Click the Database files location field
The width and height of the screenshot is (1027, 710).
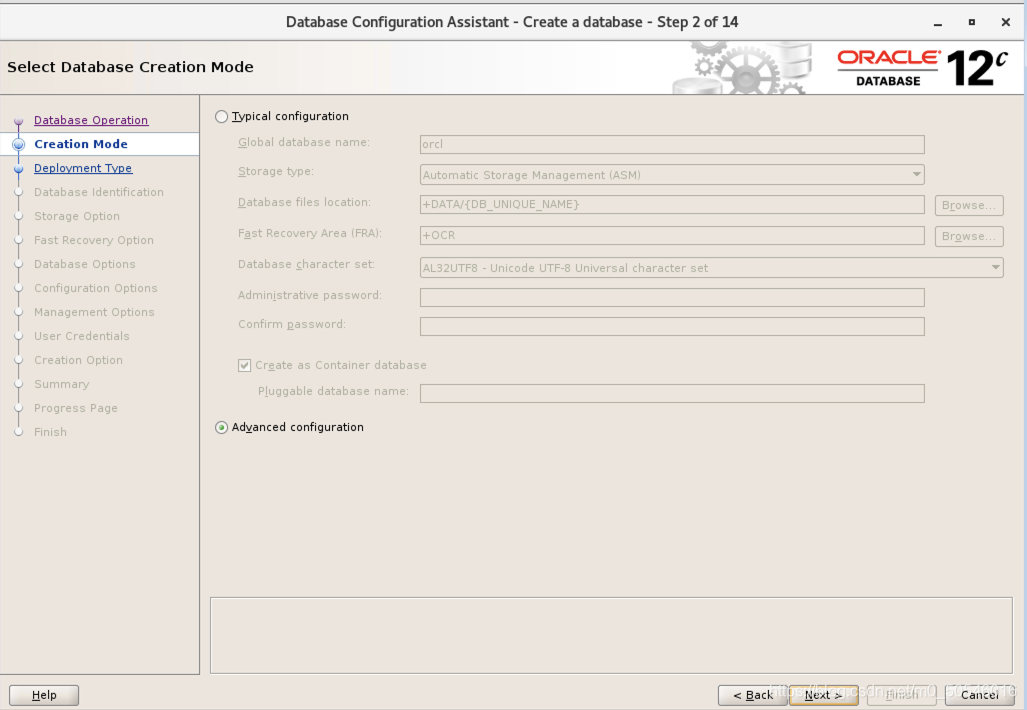tap(672, 204)
